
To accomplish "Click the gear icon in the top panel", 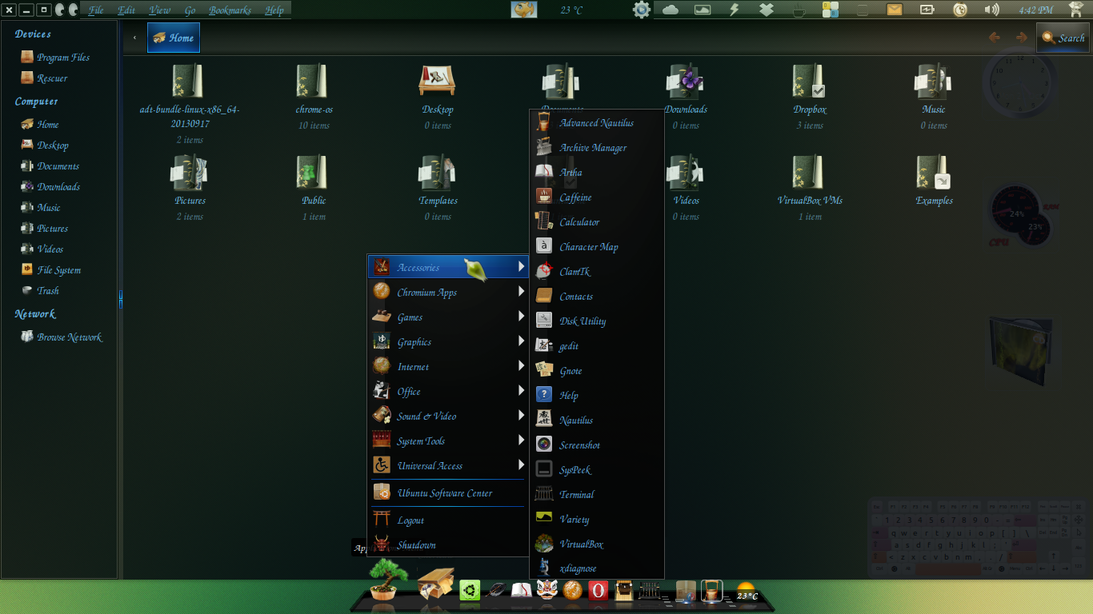I will click(641, 10).
